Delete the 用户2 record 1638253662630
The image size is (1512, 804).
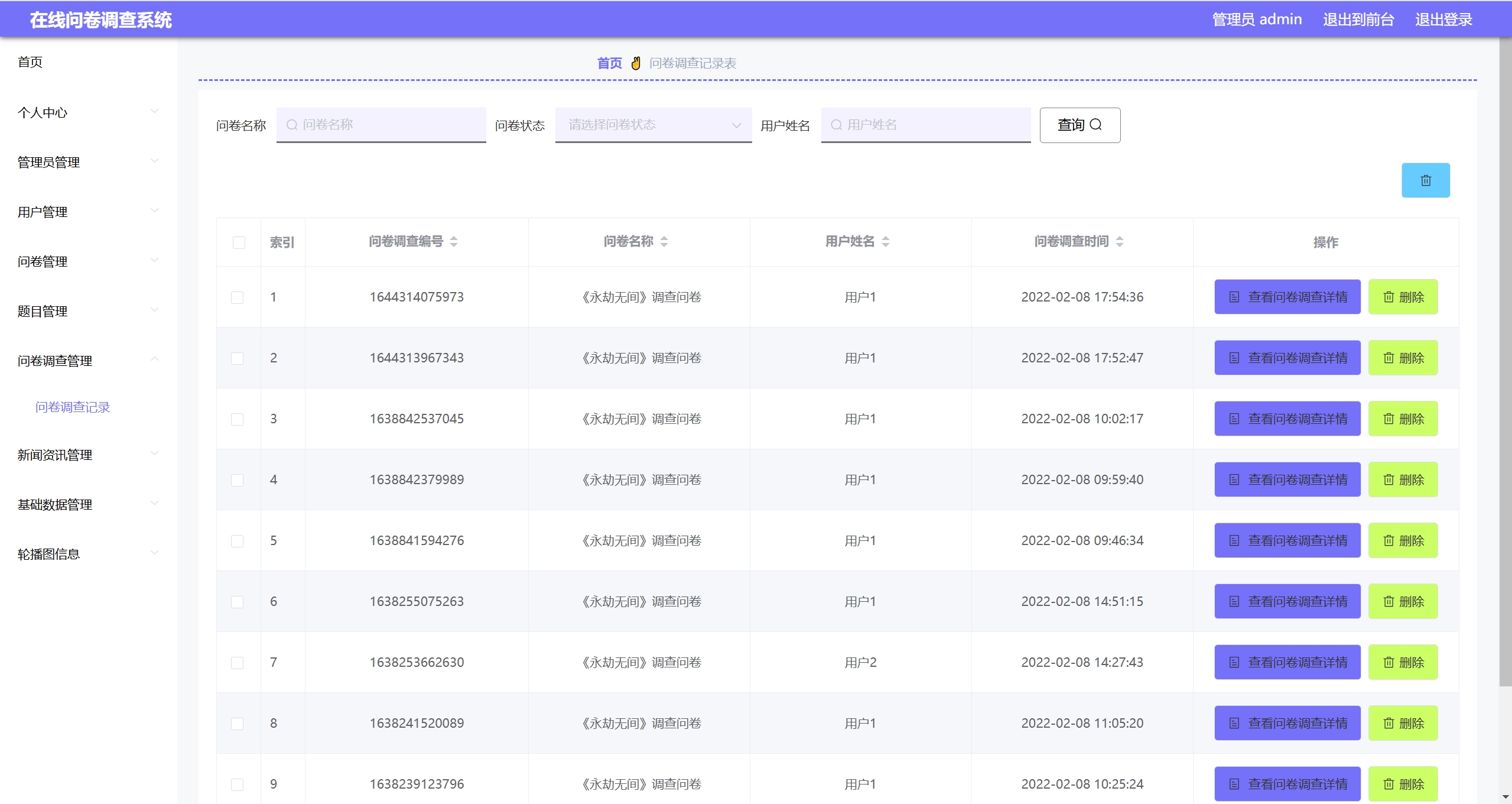pos(1403,662)
